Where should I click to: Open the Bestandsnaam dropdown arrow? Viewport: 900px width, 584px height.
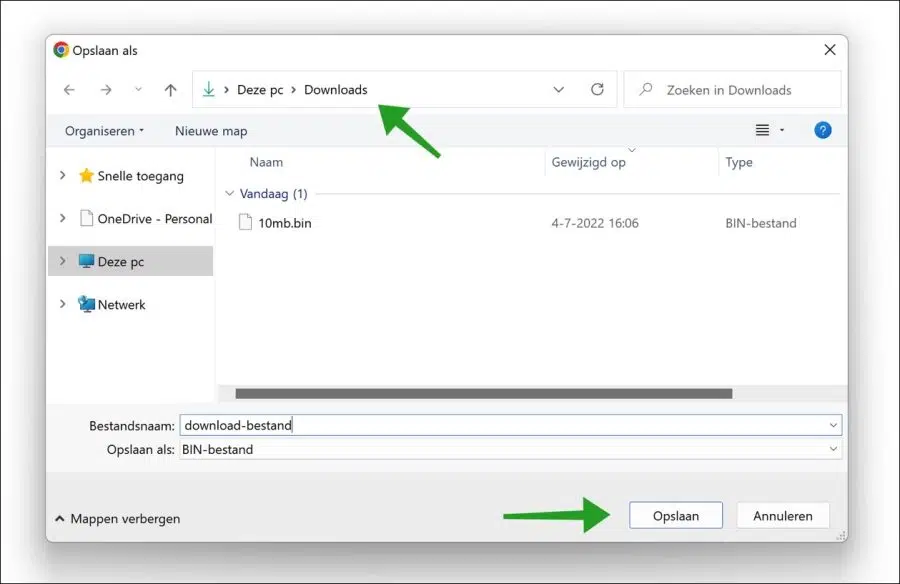click(833, 426)
